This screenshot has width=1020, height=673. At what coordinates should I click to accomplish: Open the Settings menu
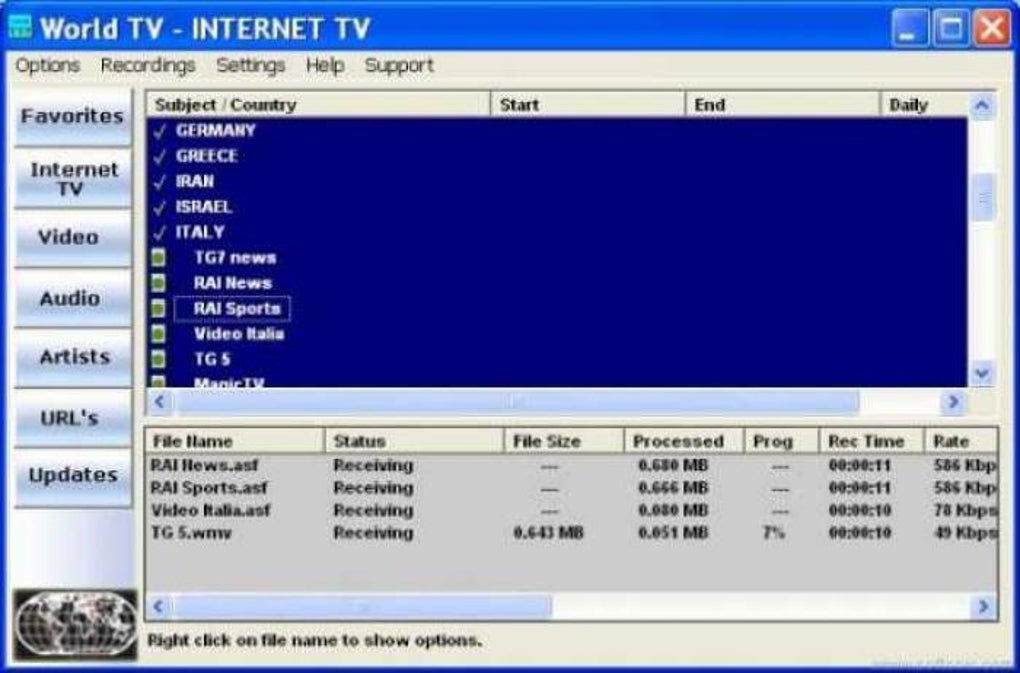point(250,66)
